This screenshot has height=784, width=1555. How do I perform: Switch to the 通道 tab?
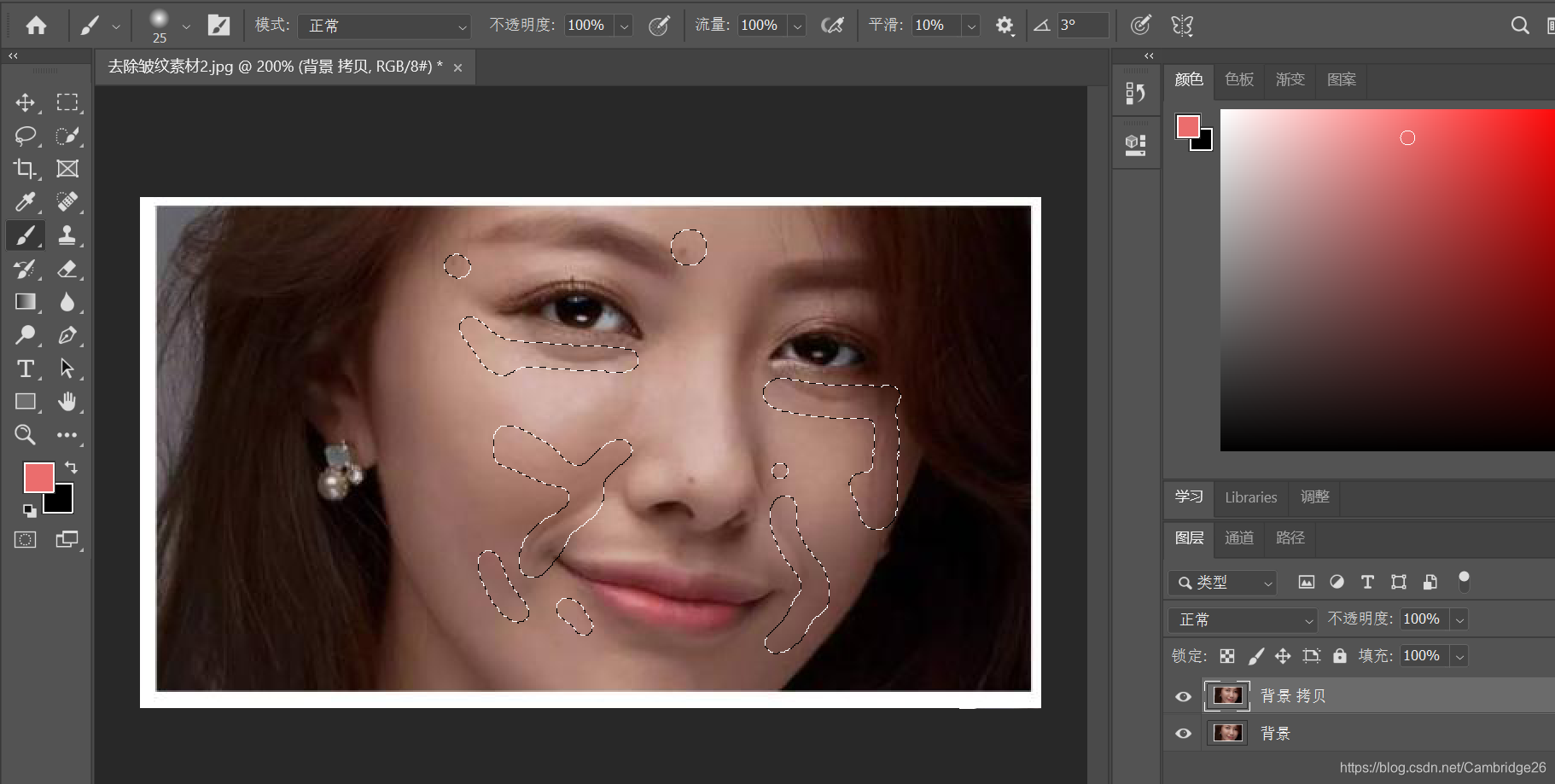point(1239,537)
